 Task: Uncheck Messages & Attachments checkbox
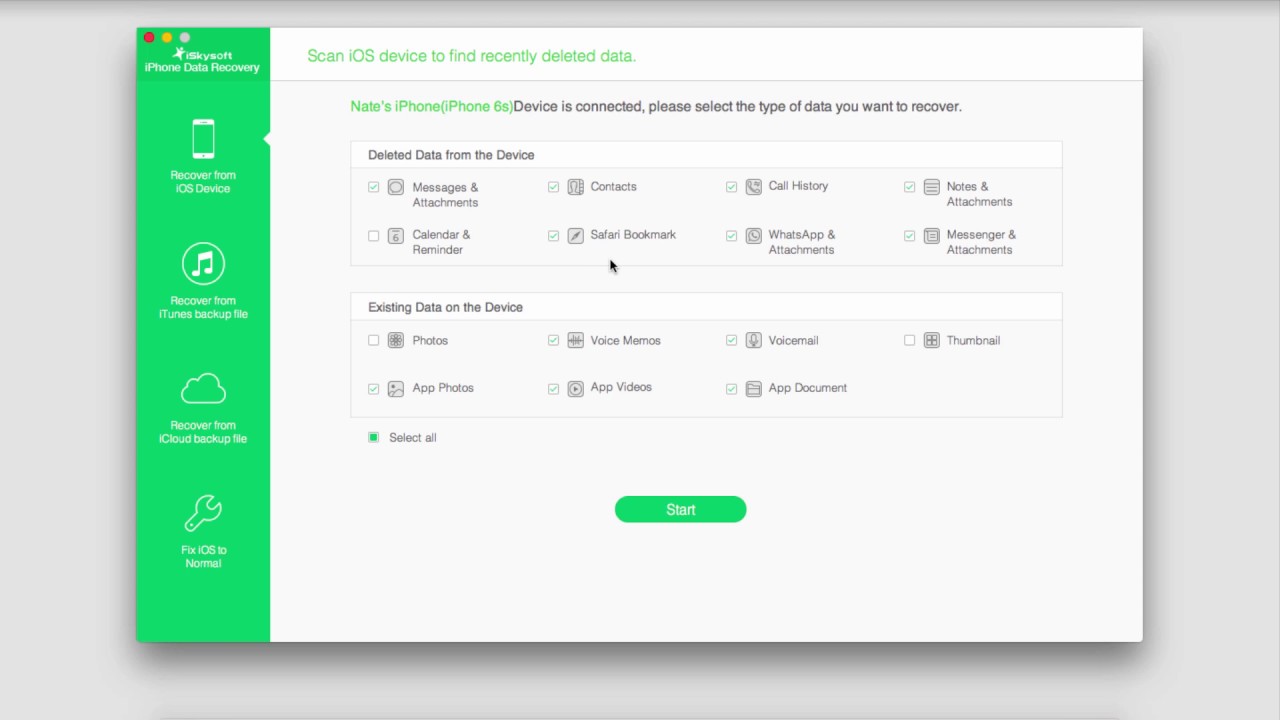click(374, 187)
